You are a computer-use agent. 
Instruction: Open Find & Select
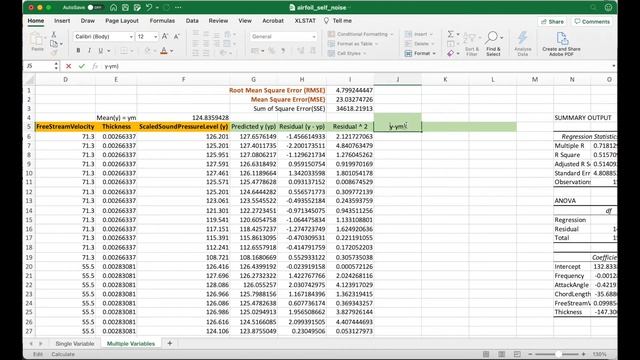click(493, 44)
